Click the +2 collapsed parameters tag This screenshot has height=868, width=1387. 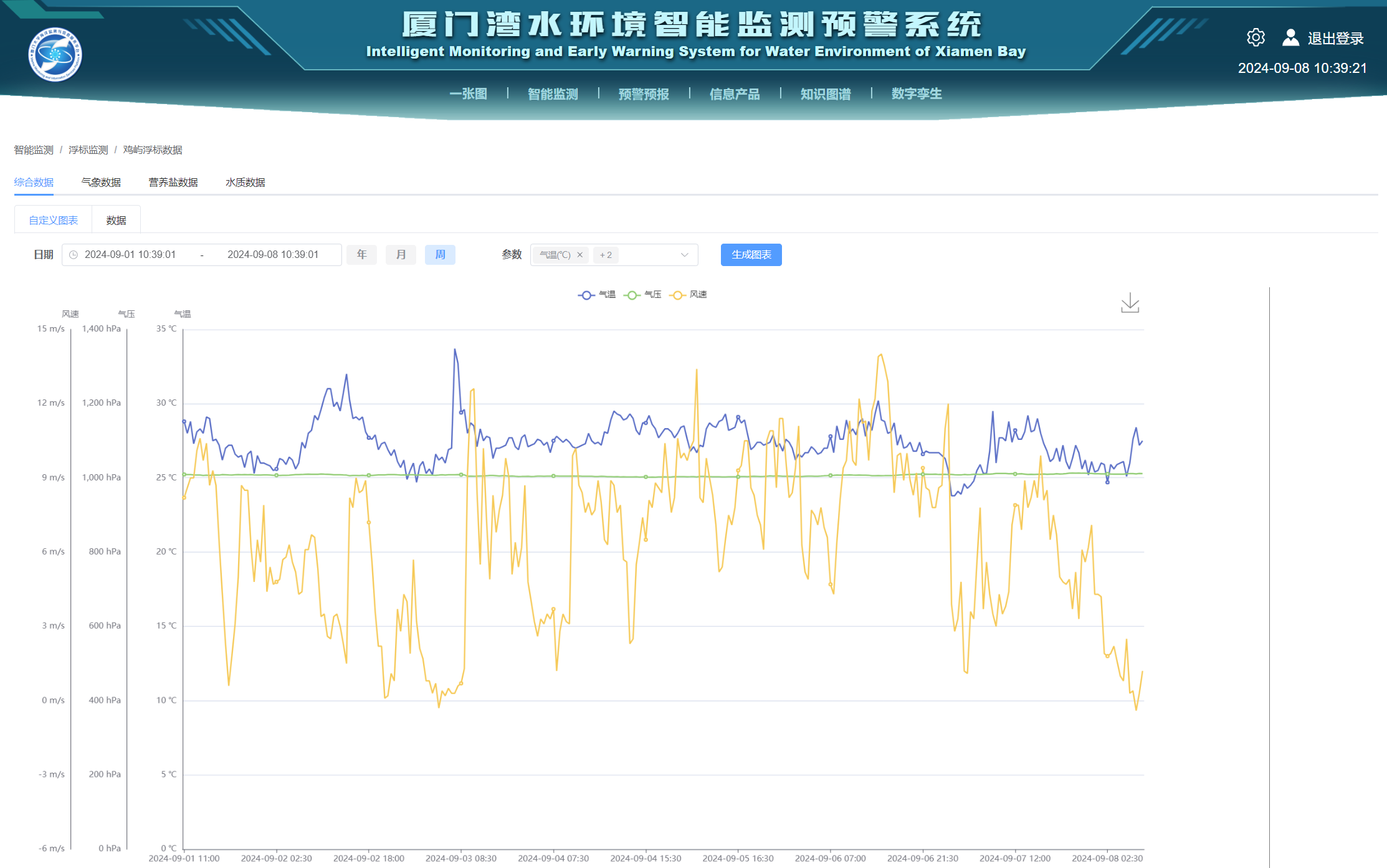click(606, 255)
